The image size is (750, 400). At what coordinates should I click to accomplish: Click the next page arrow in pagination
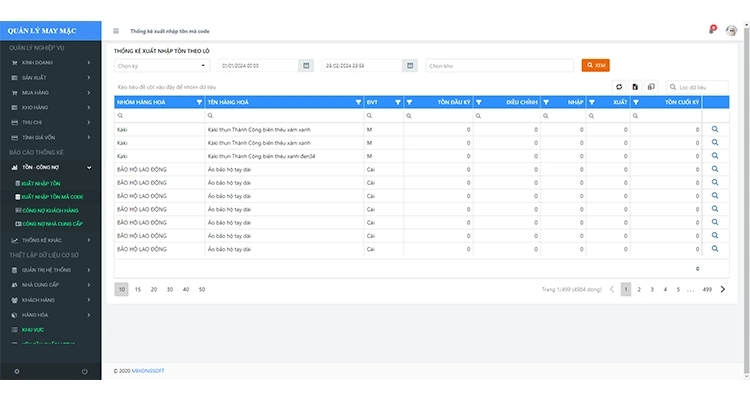(x=723, y=289)
